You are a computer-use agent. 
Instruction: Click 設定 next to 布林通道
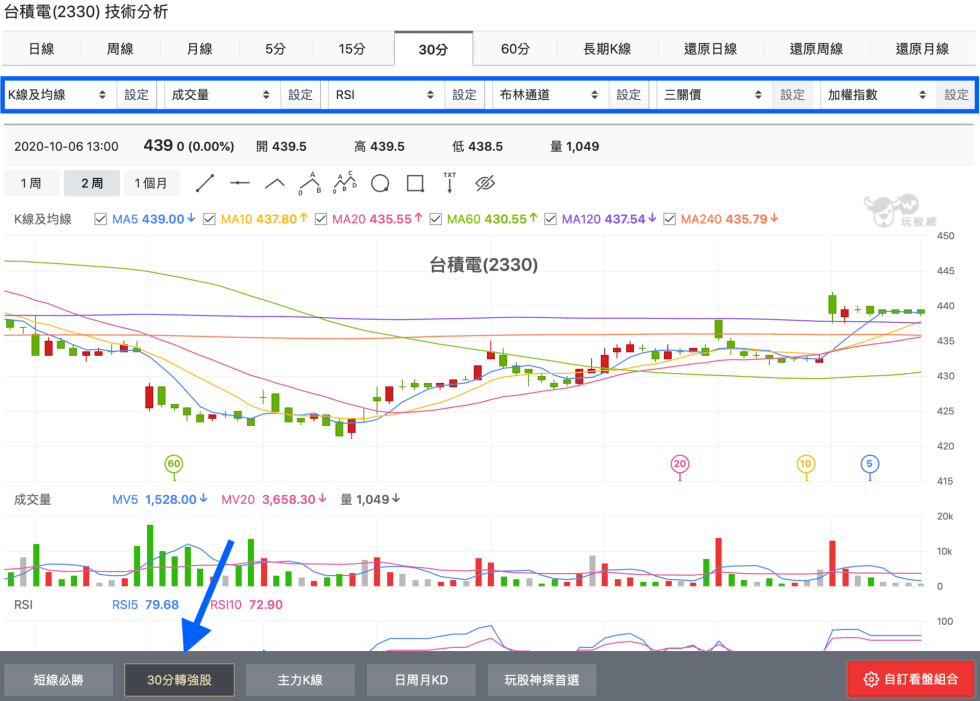(x=629, y=95)
